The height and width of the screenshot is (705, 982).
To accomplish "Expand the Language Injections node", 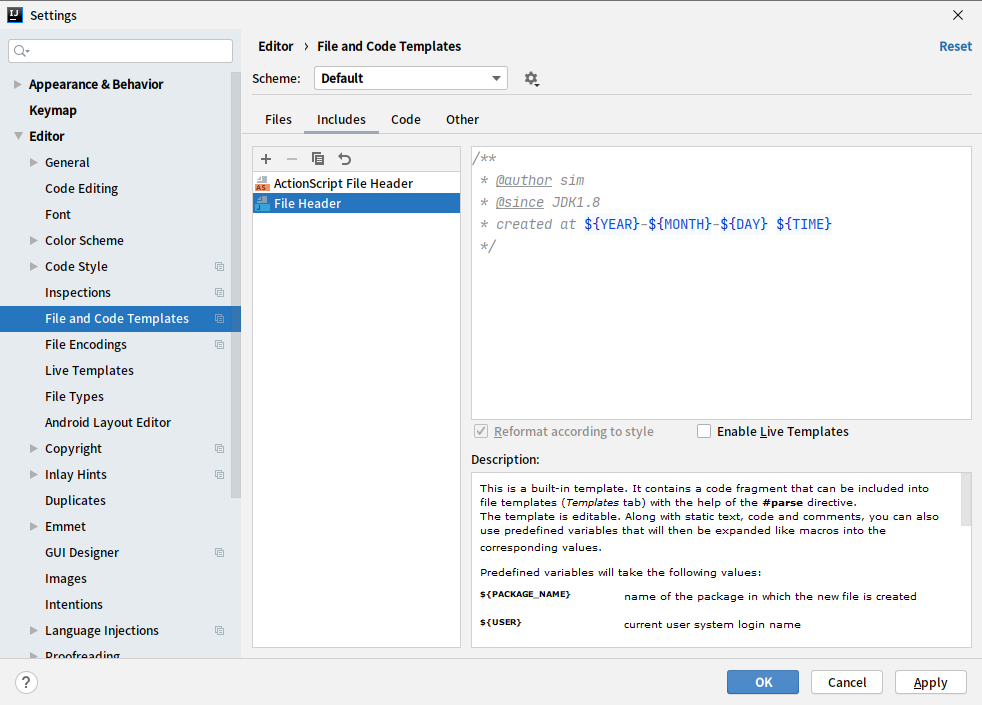I will 34,630.
